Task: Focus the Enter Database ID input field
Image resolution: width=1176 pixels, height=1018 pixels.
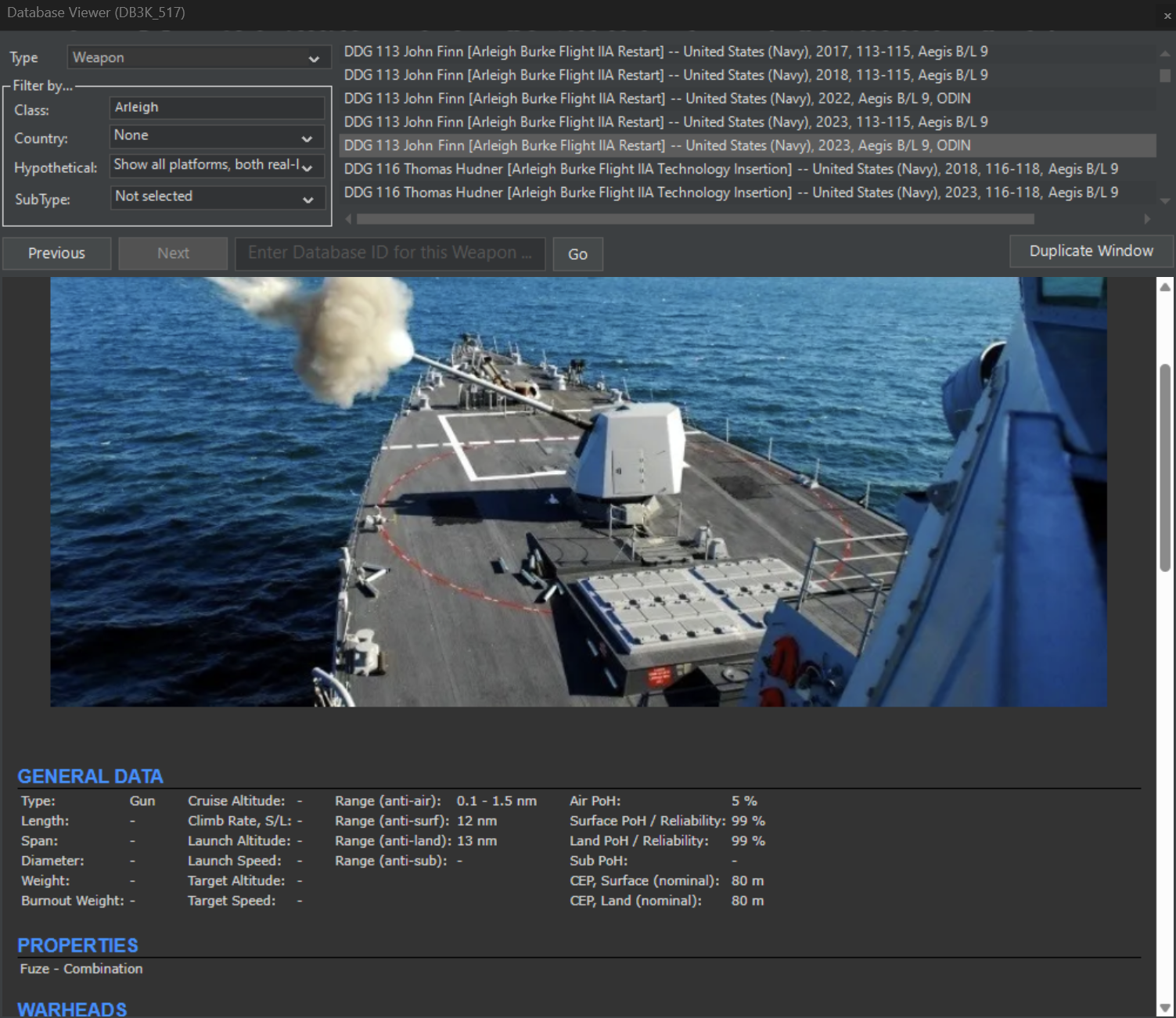Action: tap(390, 254)
